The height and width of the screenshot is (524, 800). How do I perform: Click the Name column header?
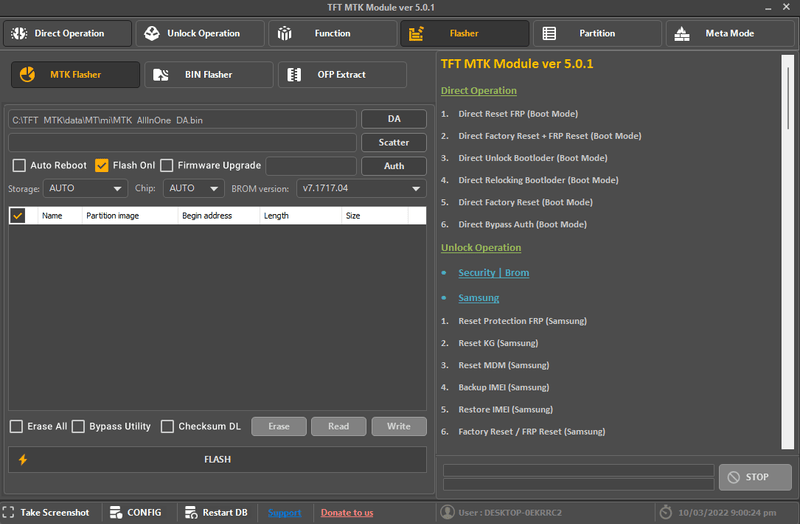tap(60, 216)
